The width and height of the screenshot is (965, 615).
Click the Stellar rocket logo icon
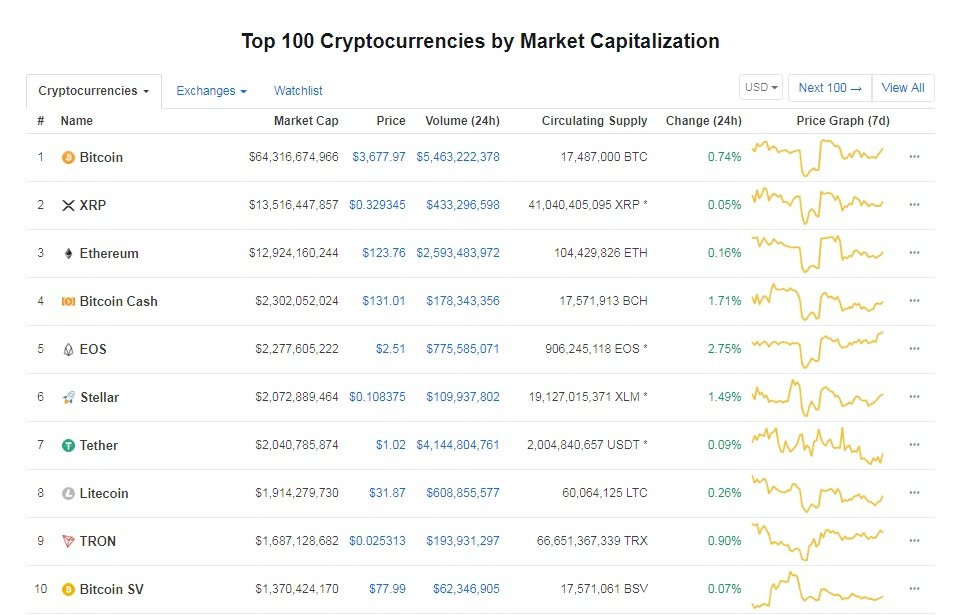[x=68, y=397]
